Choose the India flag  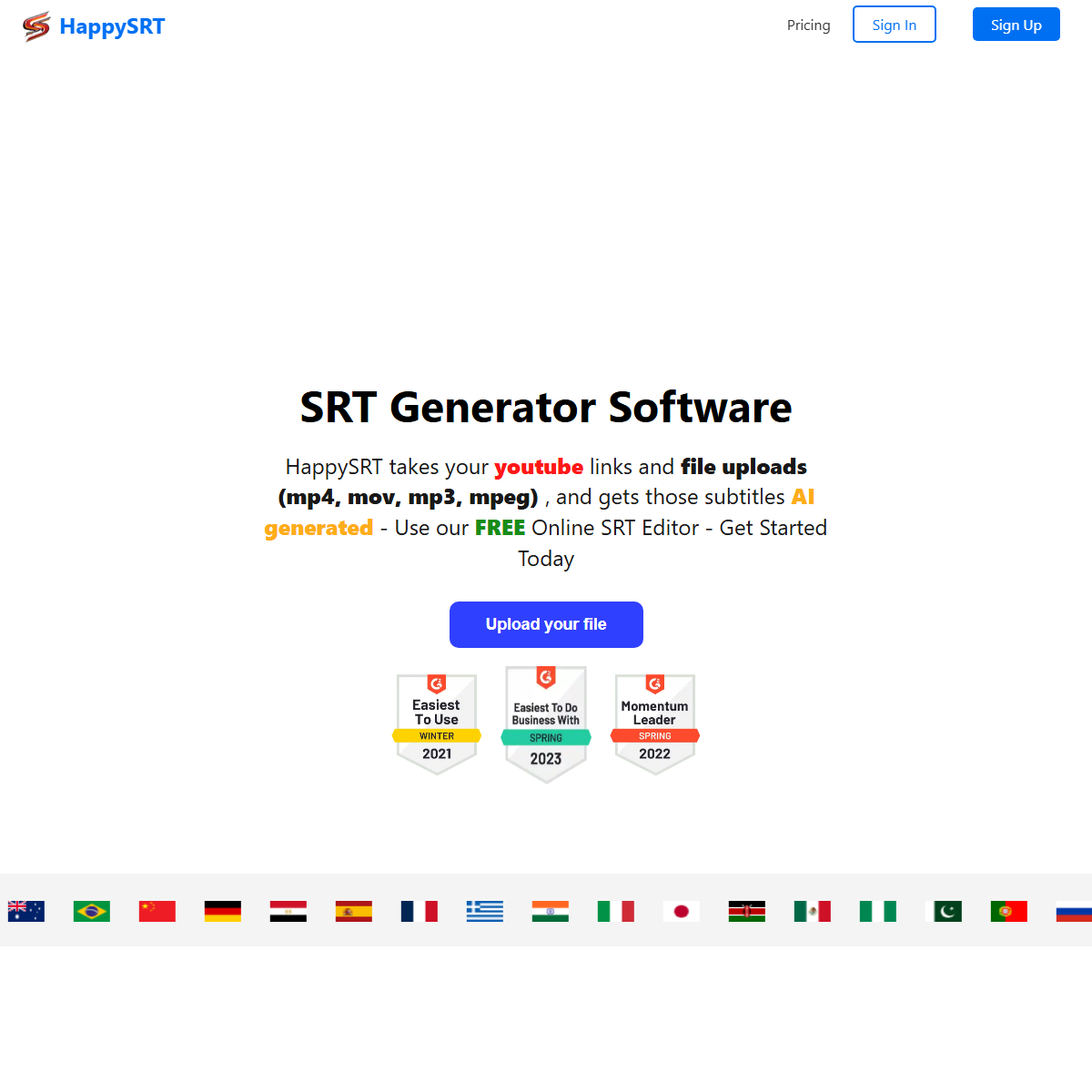pyautogui.click(x=551, y=911)
